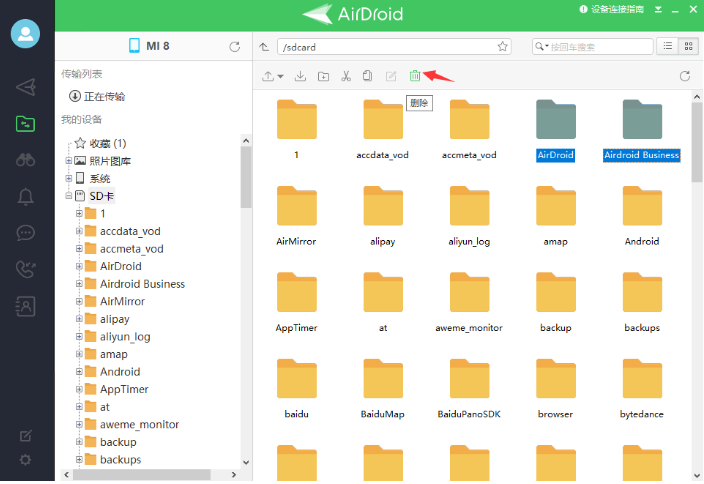Select the accmeta_vod folder in grid
This screenshot has width=704, height=484.
[469, 130]
